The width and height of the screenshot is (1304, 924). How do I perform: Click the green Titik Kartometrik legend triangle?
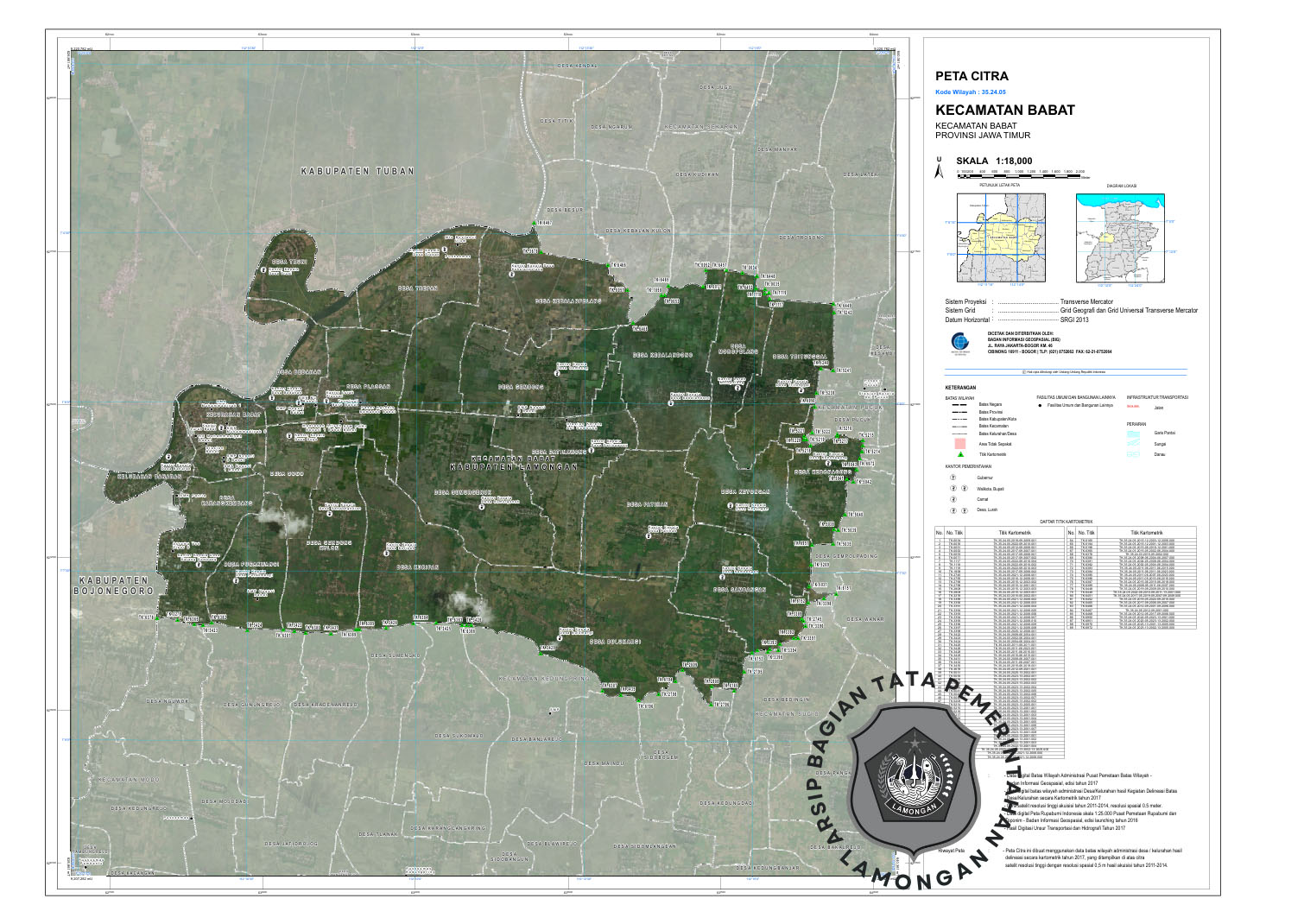959,453
